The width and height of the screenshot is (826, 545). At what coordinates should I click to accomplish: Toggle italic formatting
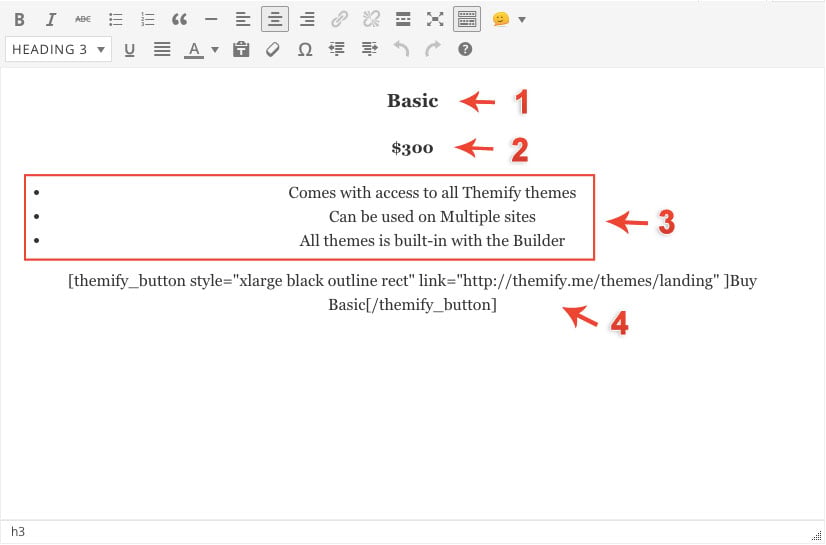(x=51, y=19)
